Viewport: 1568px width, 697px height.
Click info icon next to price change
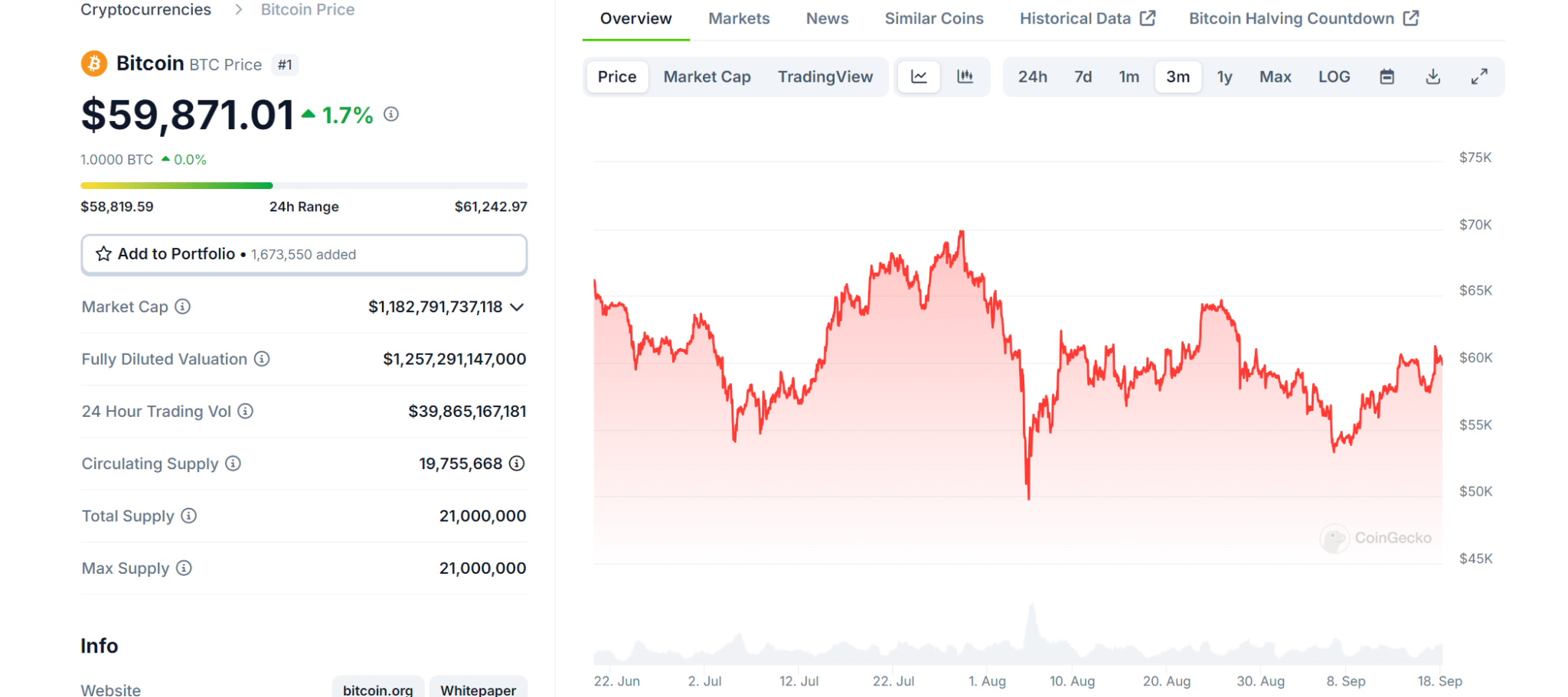pyautogui.click(x=391, y=115)
